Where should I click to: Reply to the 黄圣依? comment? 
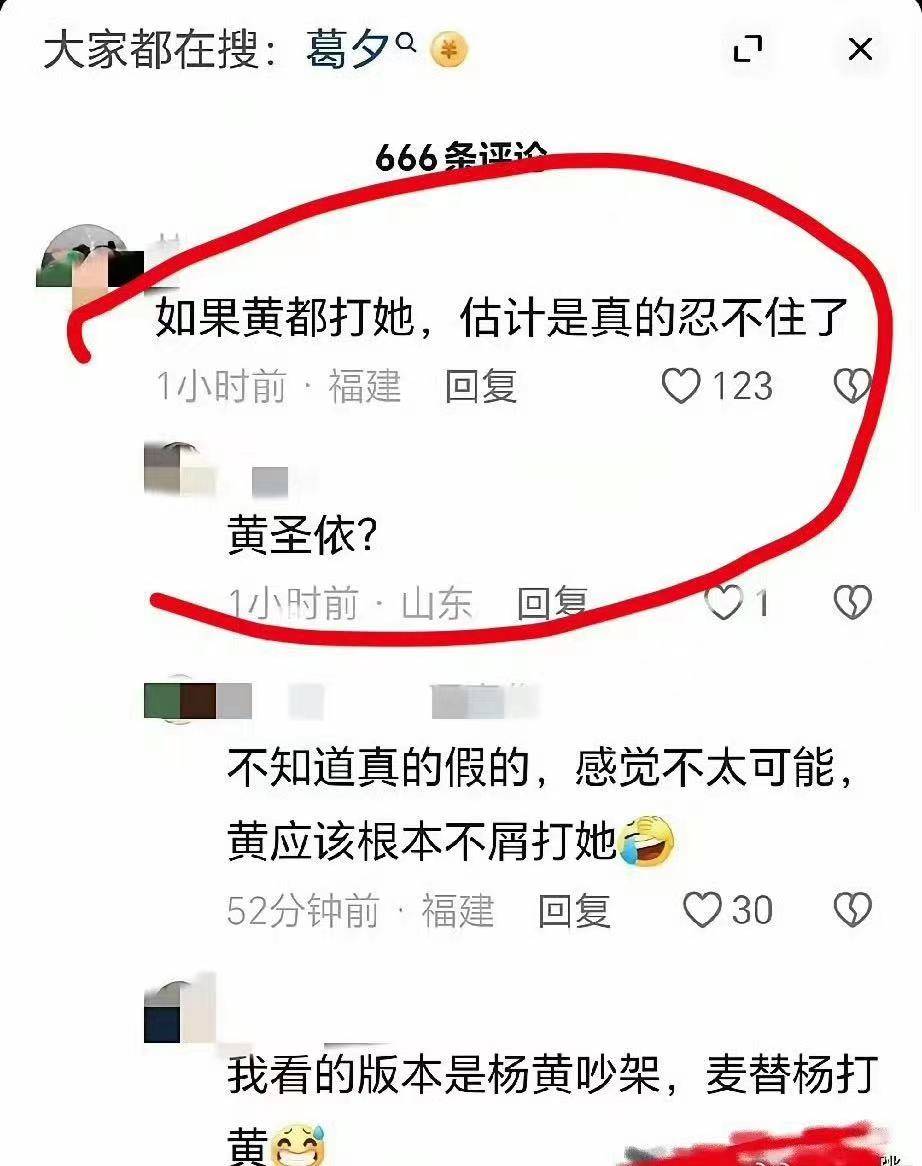(552, 602)
